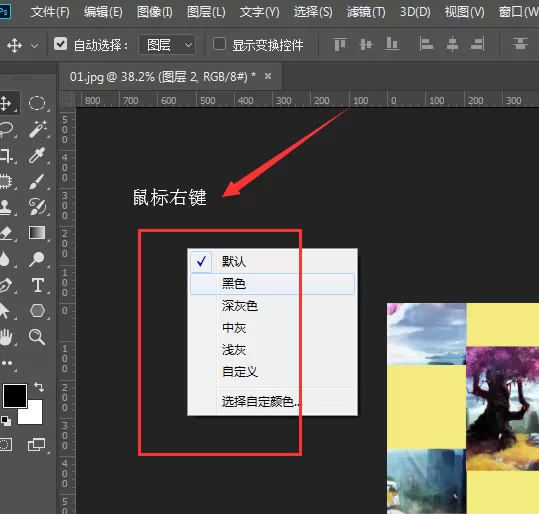Select the Elliptical Marquee tool
Image resolution: width=539 pixels, height=514 pixels.
click(37, 103)
